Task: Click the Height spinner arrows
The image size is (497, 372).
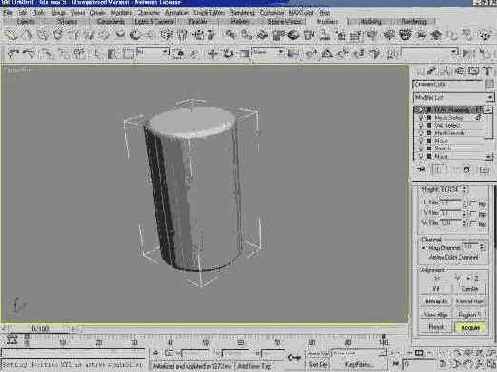Action: pyautogui.click(x=465, y=189)
